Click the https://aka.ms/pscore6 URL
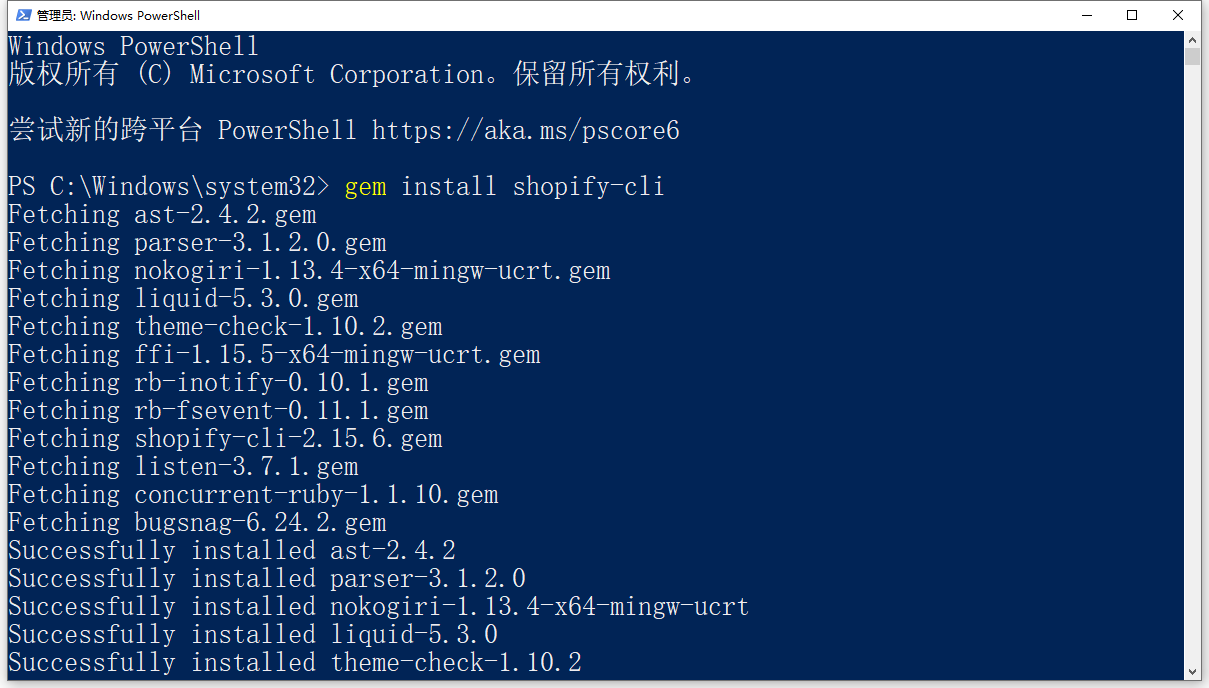This screenshot has width=1209, height=688. (525, 131)
